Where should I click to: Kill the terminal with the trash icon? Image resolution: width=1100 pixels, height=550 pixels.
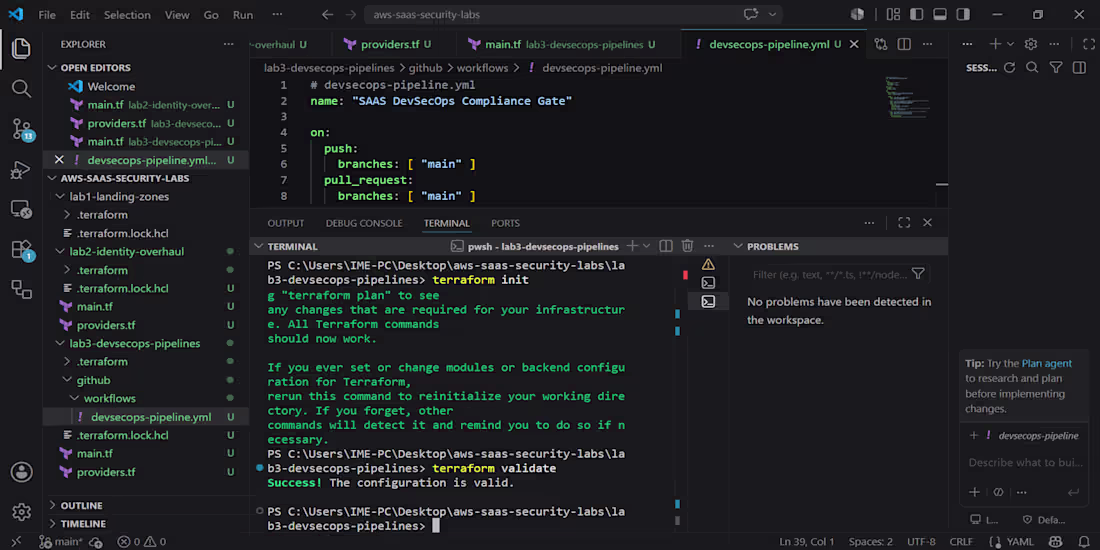pyautogui.click(x=688, y=246)
